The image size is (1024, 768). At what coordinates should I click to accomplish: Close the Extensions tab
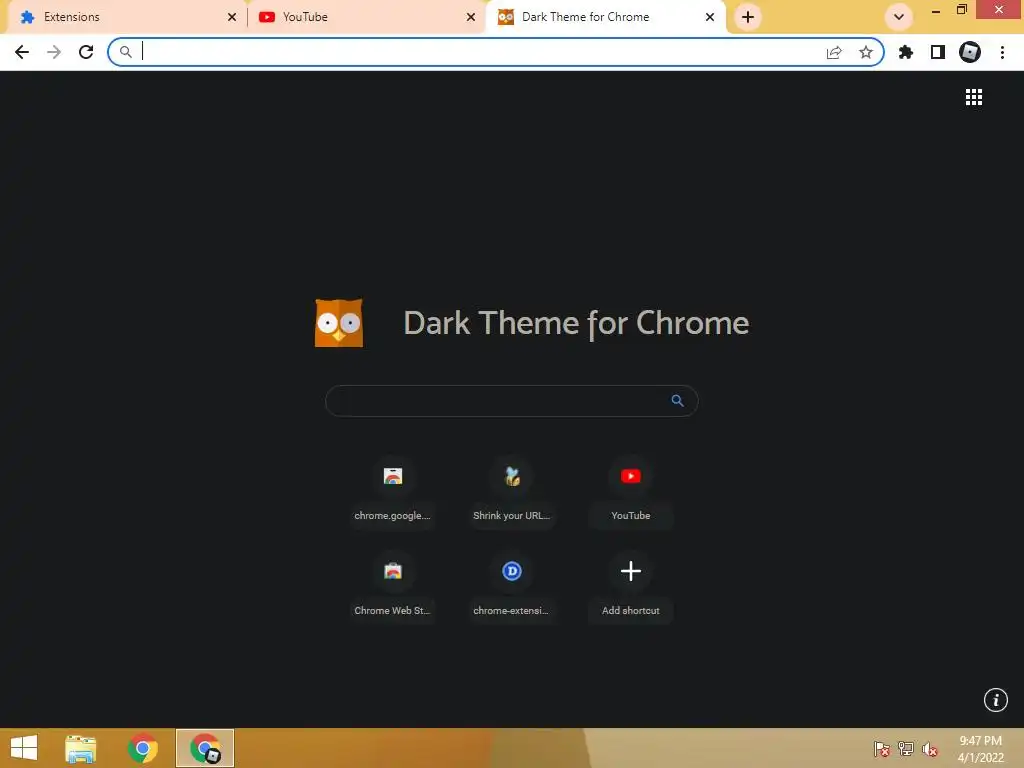pos(232,17)
